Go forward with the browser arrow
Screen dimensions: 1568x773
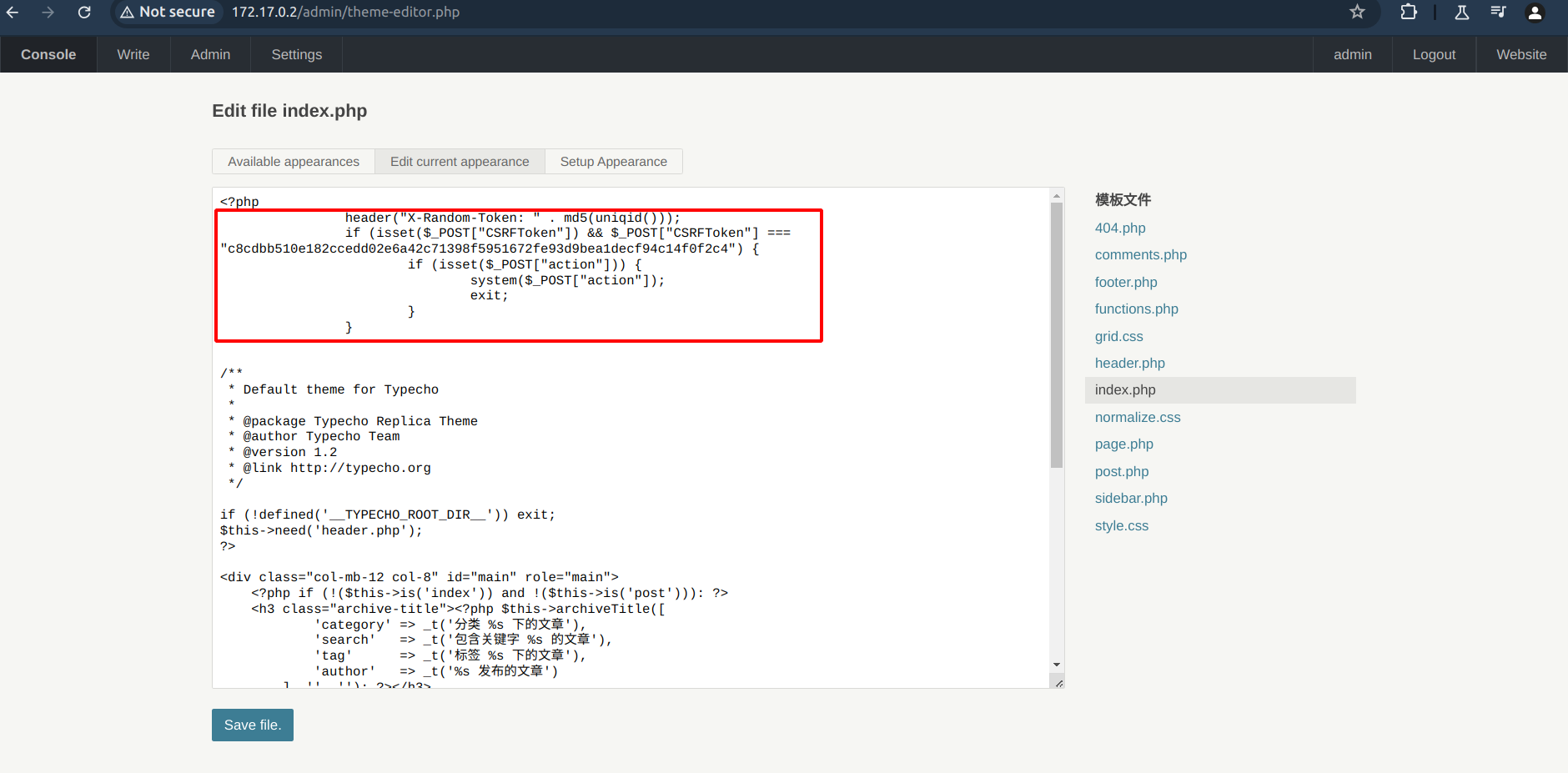[48, 13]
